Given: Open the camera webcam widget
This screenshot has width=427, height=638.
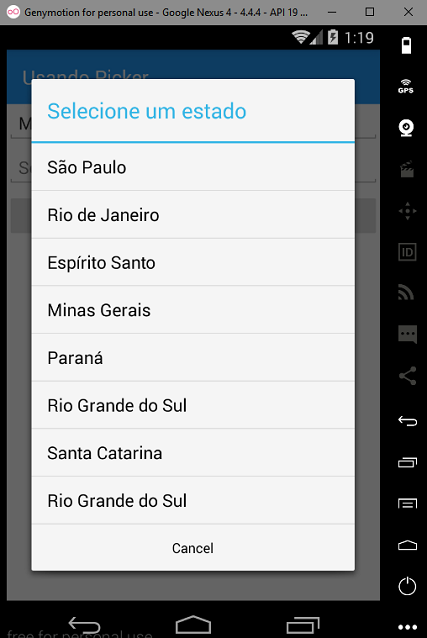Looking at the screenshot, I should tap(406, 128).
